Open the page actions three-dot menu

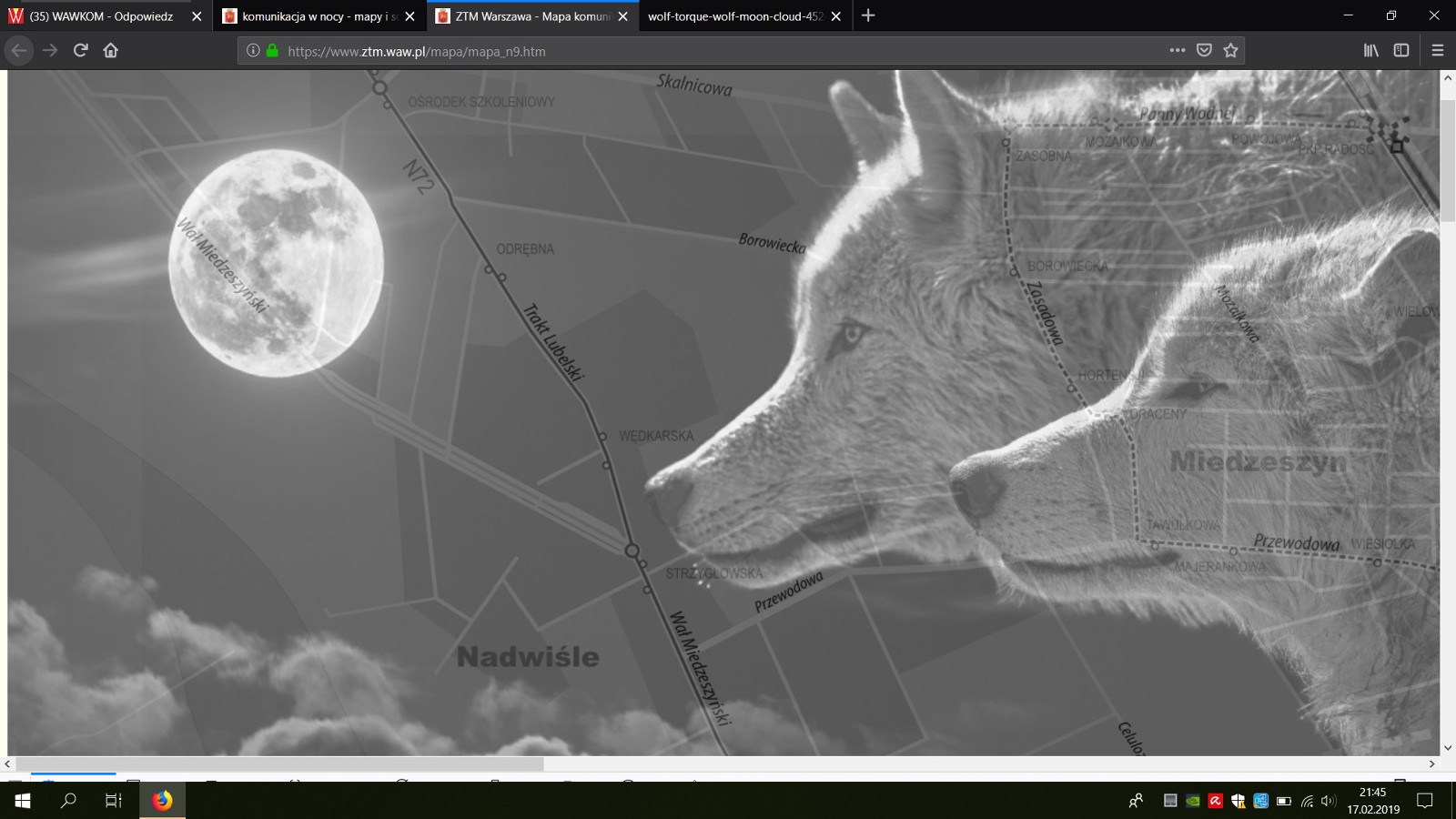click(x=1177, y=51)
